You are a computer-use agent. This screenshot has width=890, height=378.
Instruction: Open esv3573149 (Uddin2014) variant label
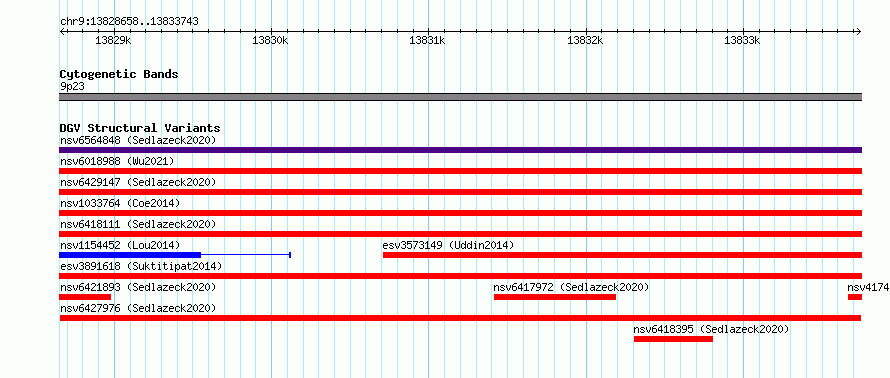tap(448, 245)
